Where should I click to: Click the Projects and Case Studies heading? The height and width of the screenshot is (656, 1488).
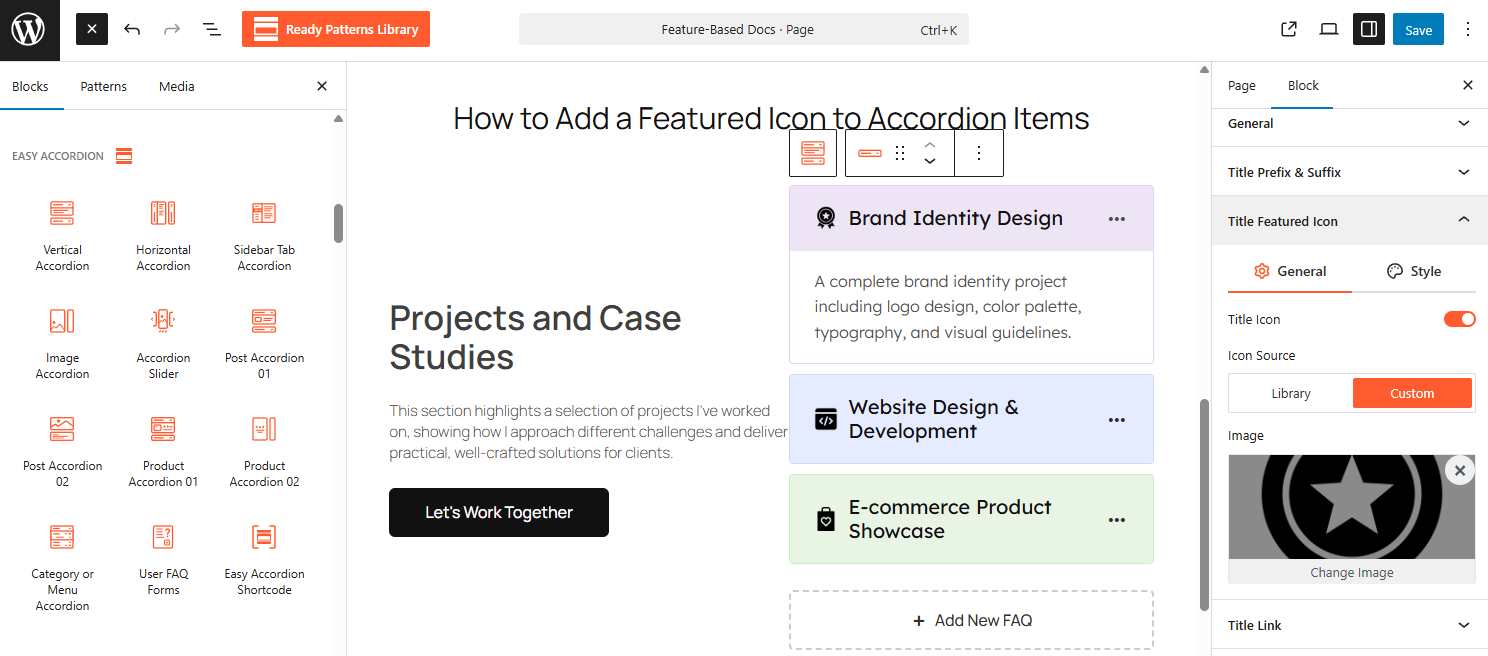(535, 337)
